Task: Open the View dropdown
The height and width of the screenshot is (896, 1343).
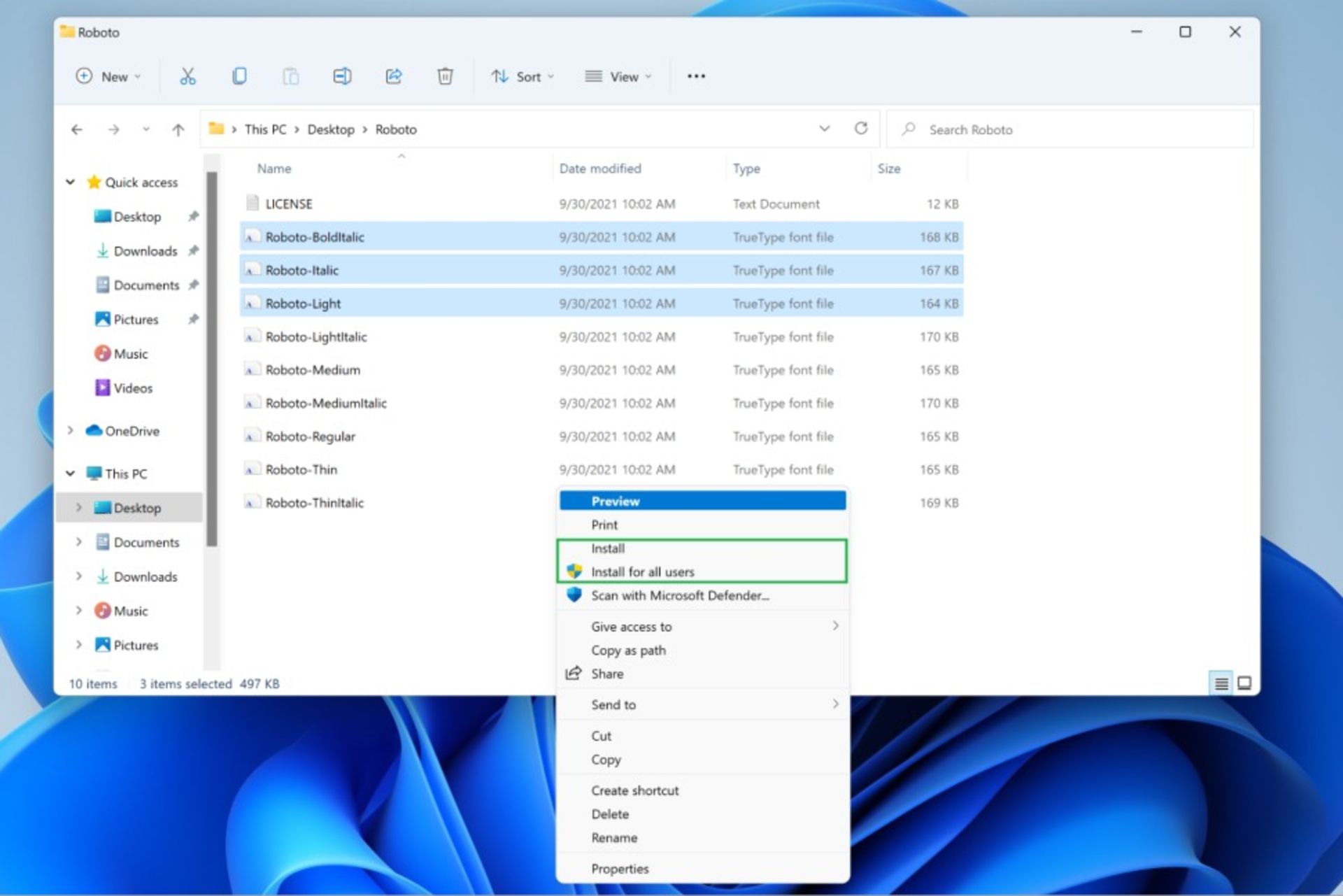Action: coord(618,77)
